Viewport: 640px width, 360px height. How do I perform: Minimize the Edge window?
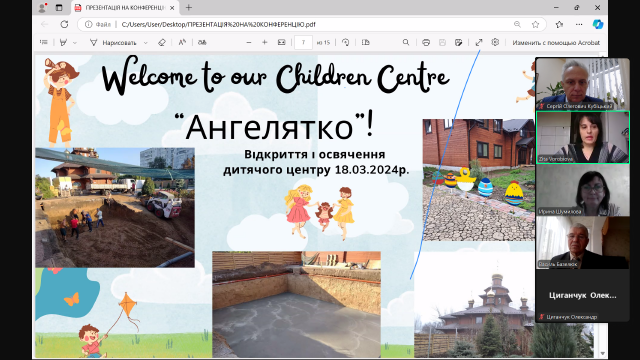click(x=556, y=7)
